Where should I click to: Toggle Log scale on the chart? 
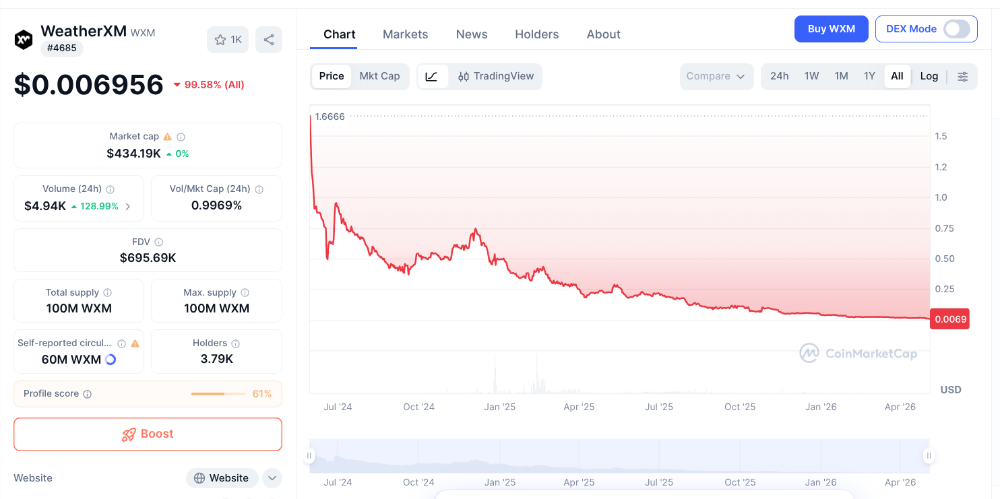pos(929,77)
